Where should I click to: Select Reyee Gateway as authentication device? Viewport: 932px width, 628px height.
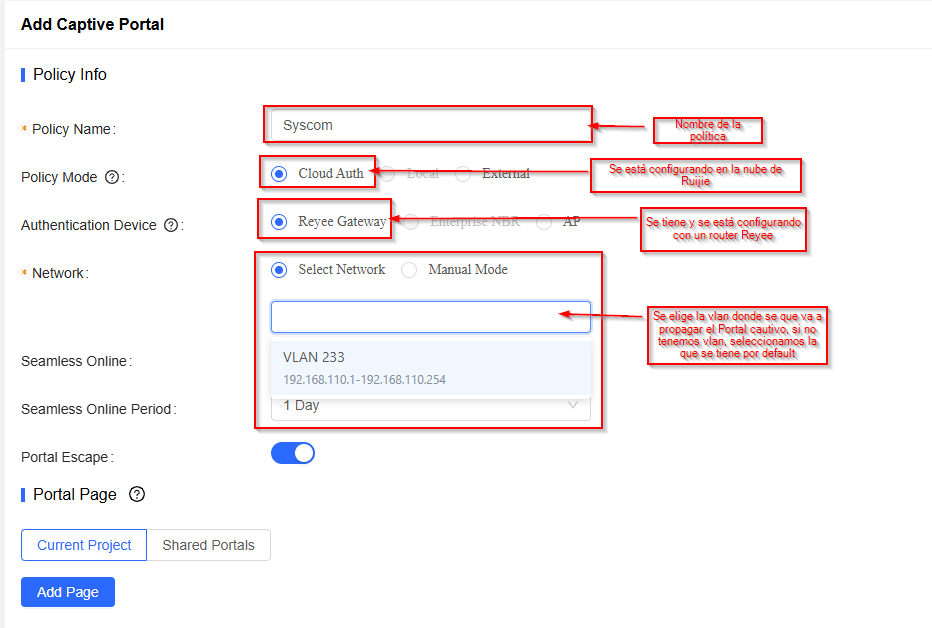tap(279, 221)
